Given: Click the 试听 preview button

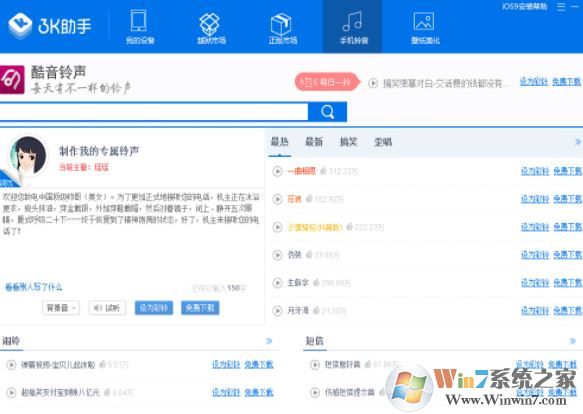Looking at the screenshot, I should 107,308.
